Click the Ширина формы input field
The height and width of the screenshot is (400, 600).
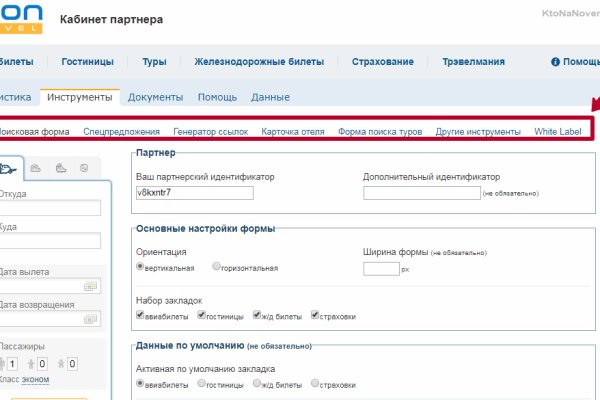point(381,268)
